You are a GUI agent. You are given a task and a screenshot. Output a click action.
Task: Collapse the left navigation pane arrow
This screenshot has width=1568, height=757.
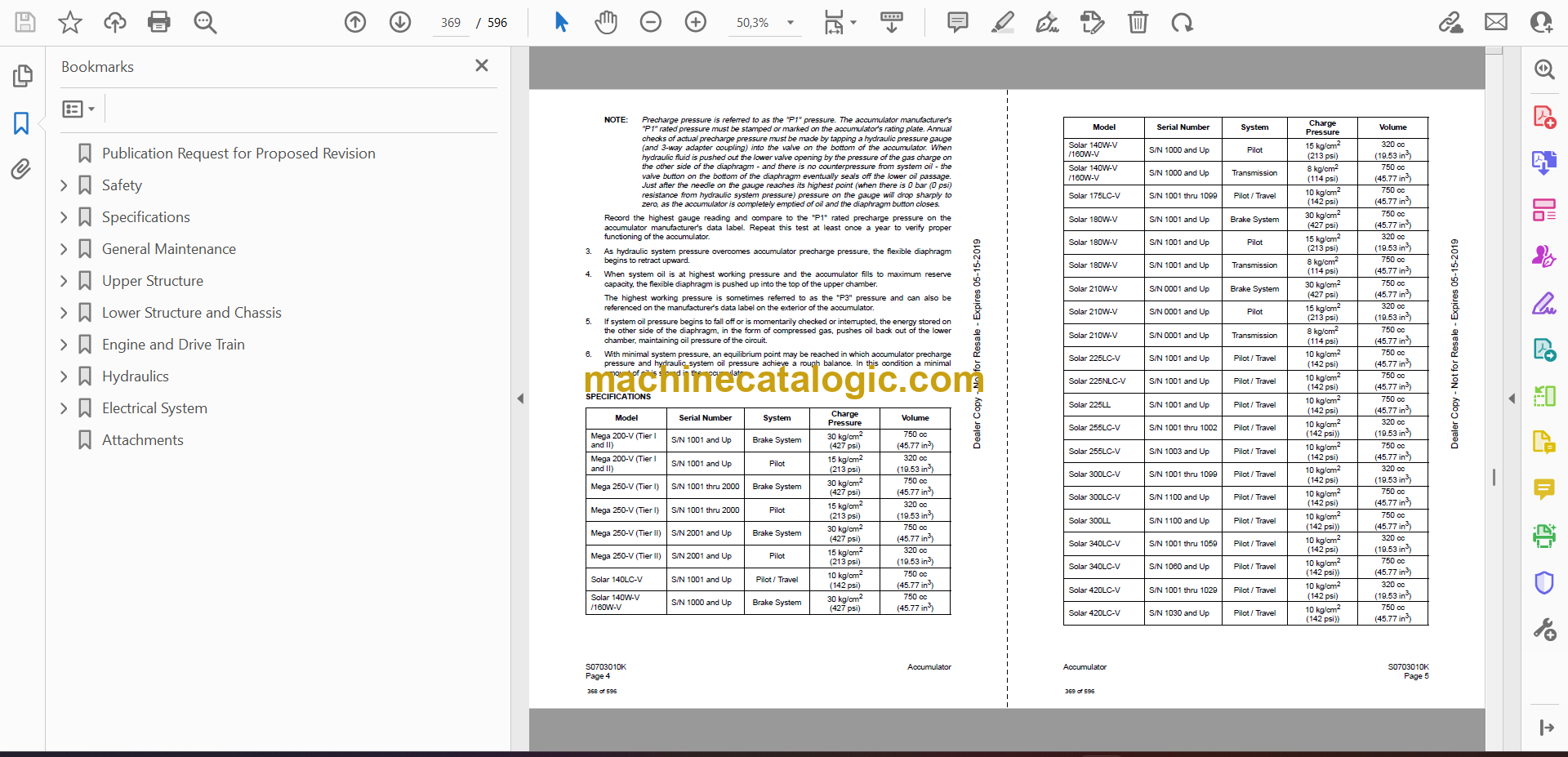520,399
